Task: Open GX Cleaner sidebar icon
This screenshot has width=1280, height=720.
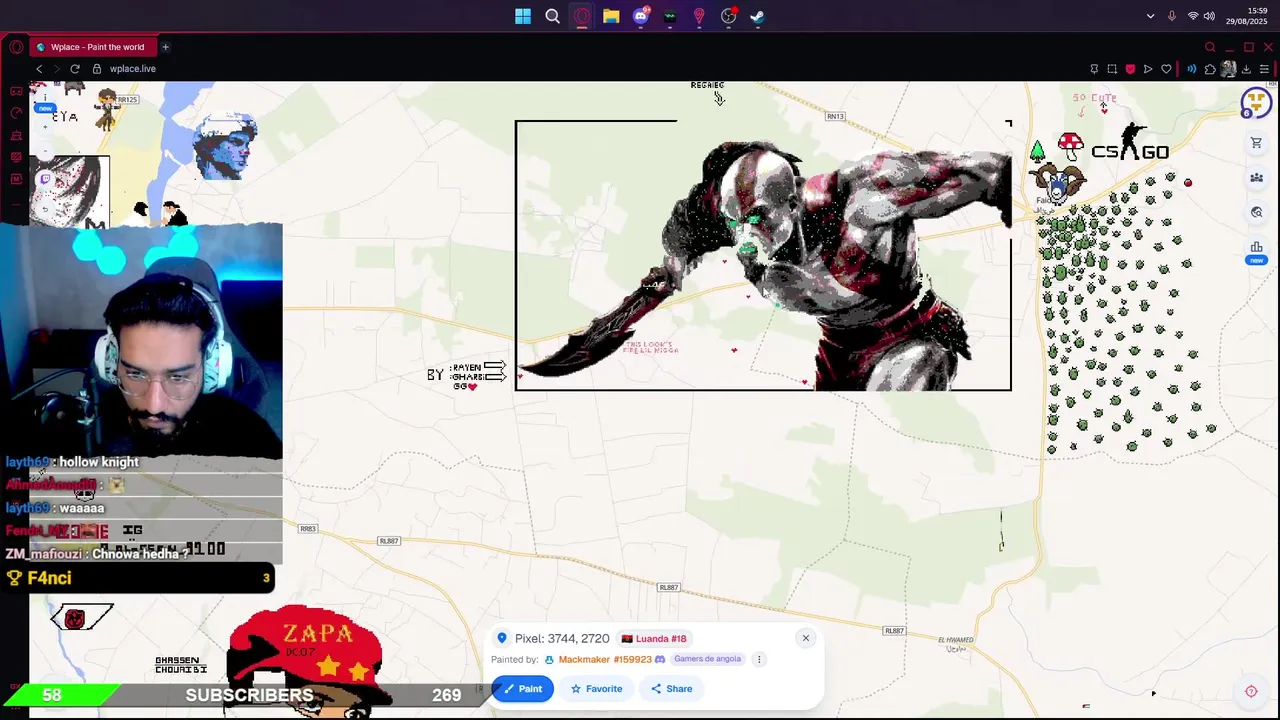Action: (x=16, y=135)
